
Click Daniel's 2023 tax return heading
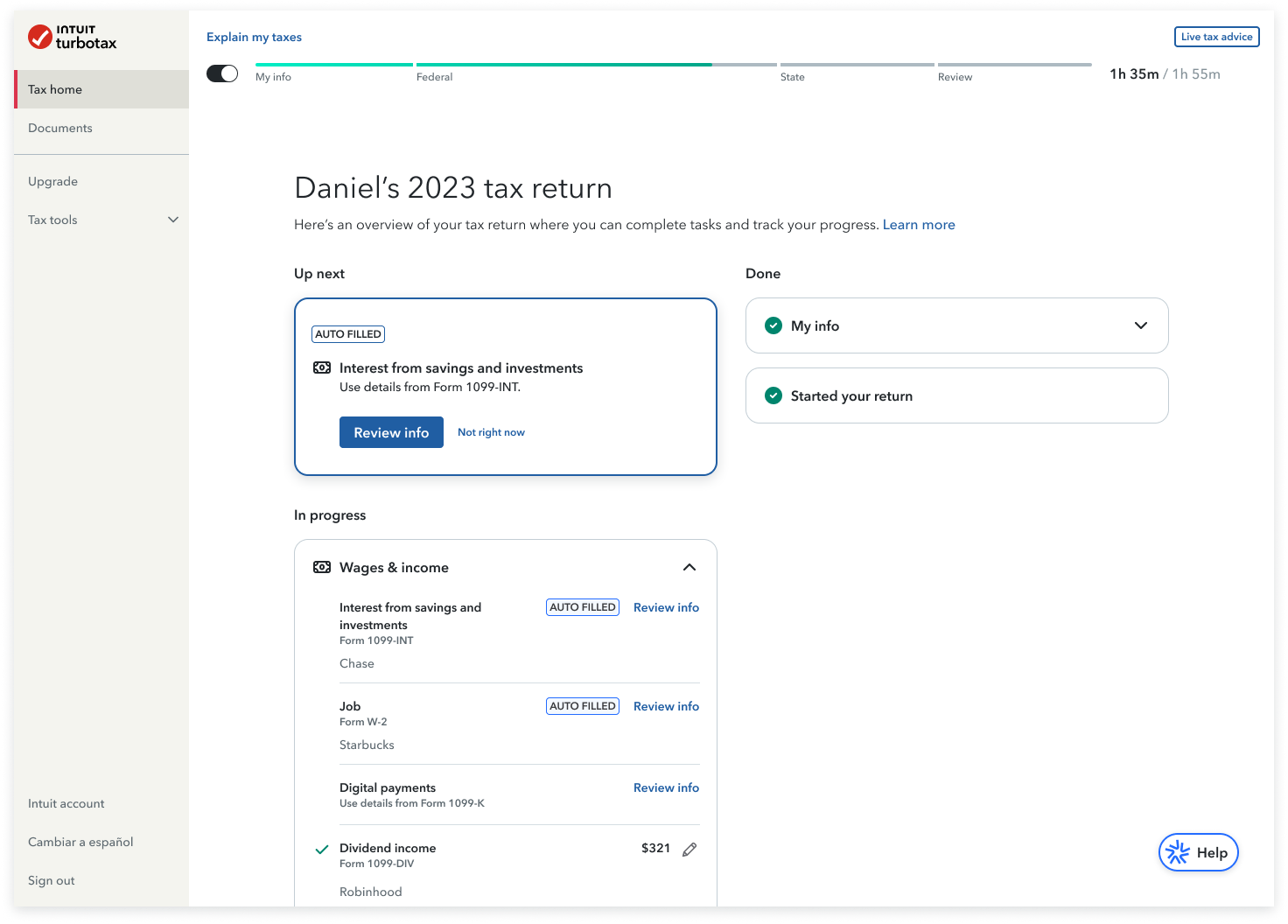453,188
